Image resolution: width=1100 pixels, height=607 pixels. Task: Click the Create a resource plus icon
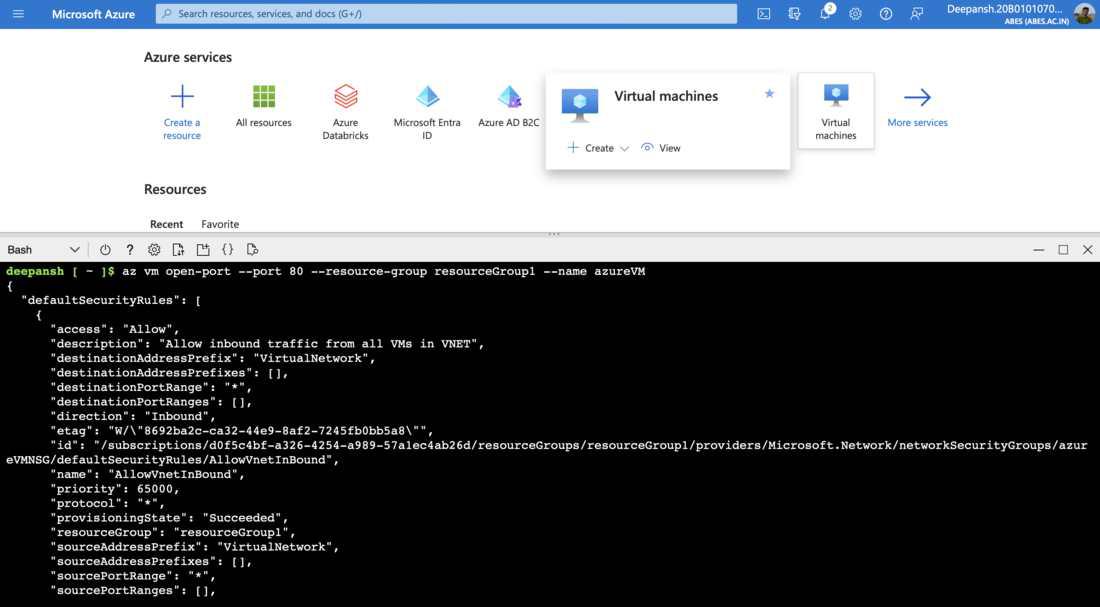[182, 96]
